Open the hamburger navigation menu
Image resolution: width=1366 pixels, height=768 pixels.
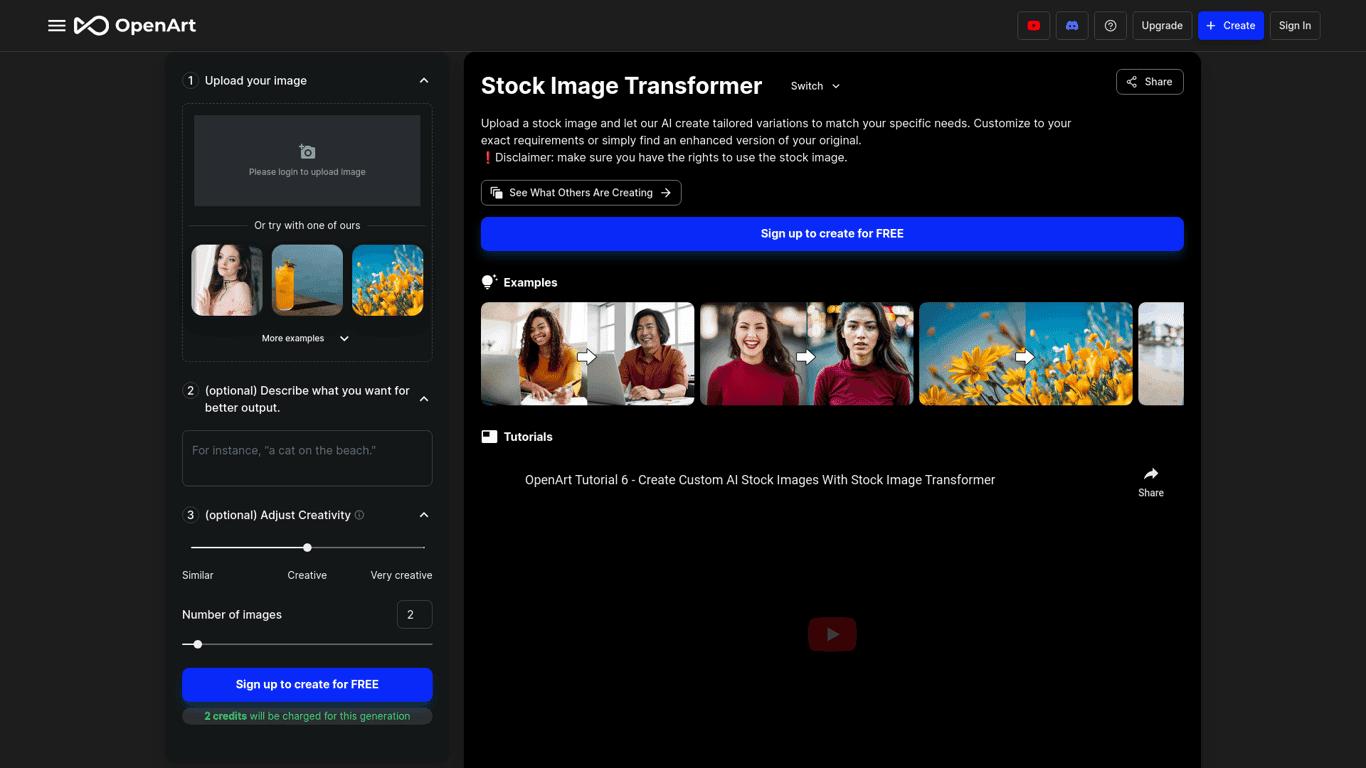(56, 25)
